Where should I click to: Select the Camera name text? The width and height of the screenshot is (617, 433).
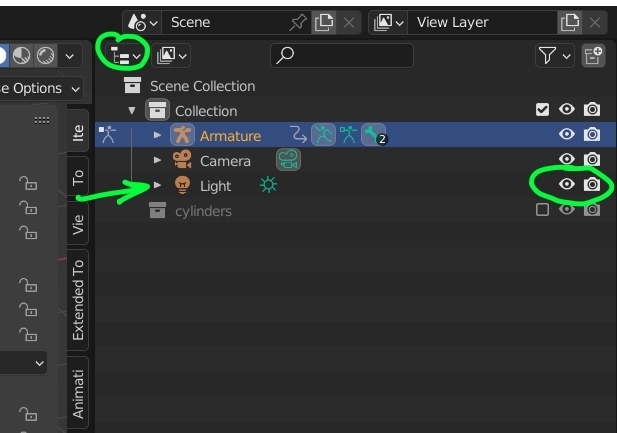click(225, 161)
